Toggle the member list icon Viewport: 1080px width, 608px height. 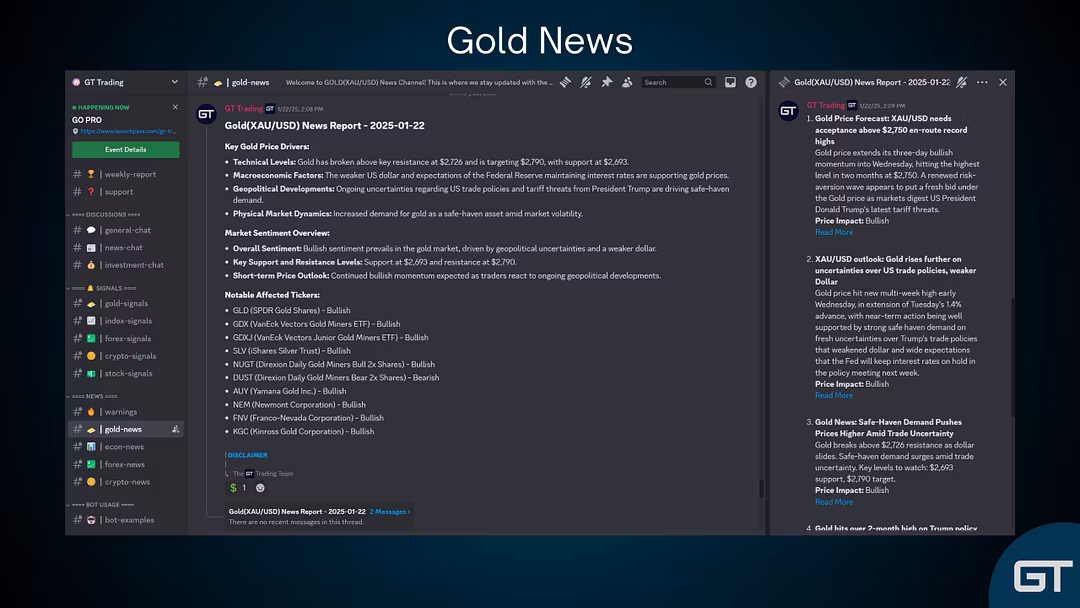click(x=627, y=82)
